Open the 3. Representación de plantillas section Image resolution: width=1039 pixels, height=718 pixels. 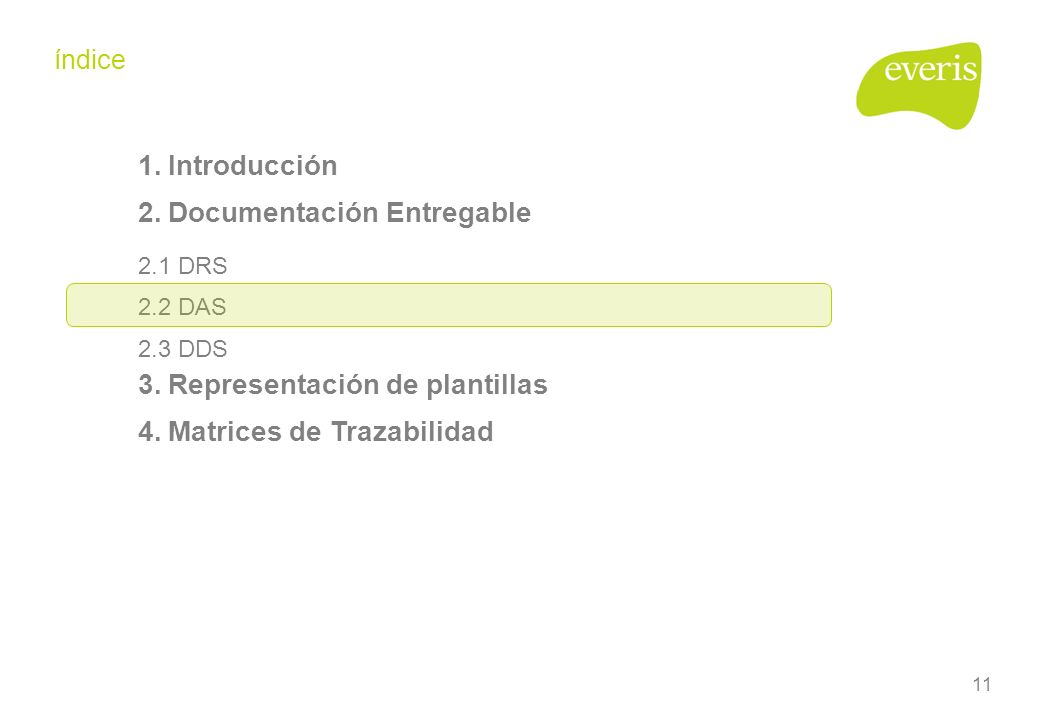[x=343, y=385]
